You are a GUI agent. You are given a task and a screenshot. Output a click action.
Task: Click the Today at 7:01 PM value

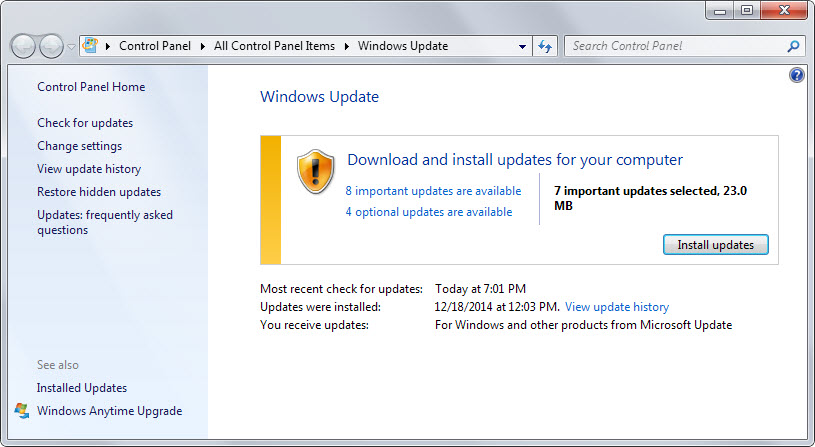click(480, 288)
